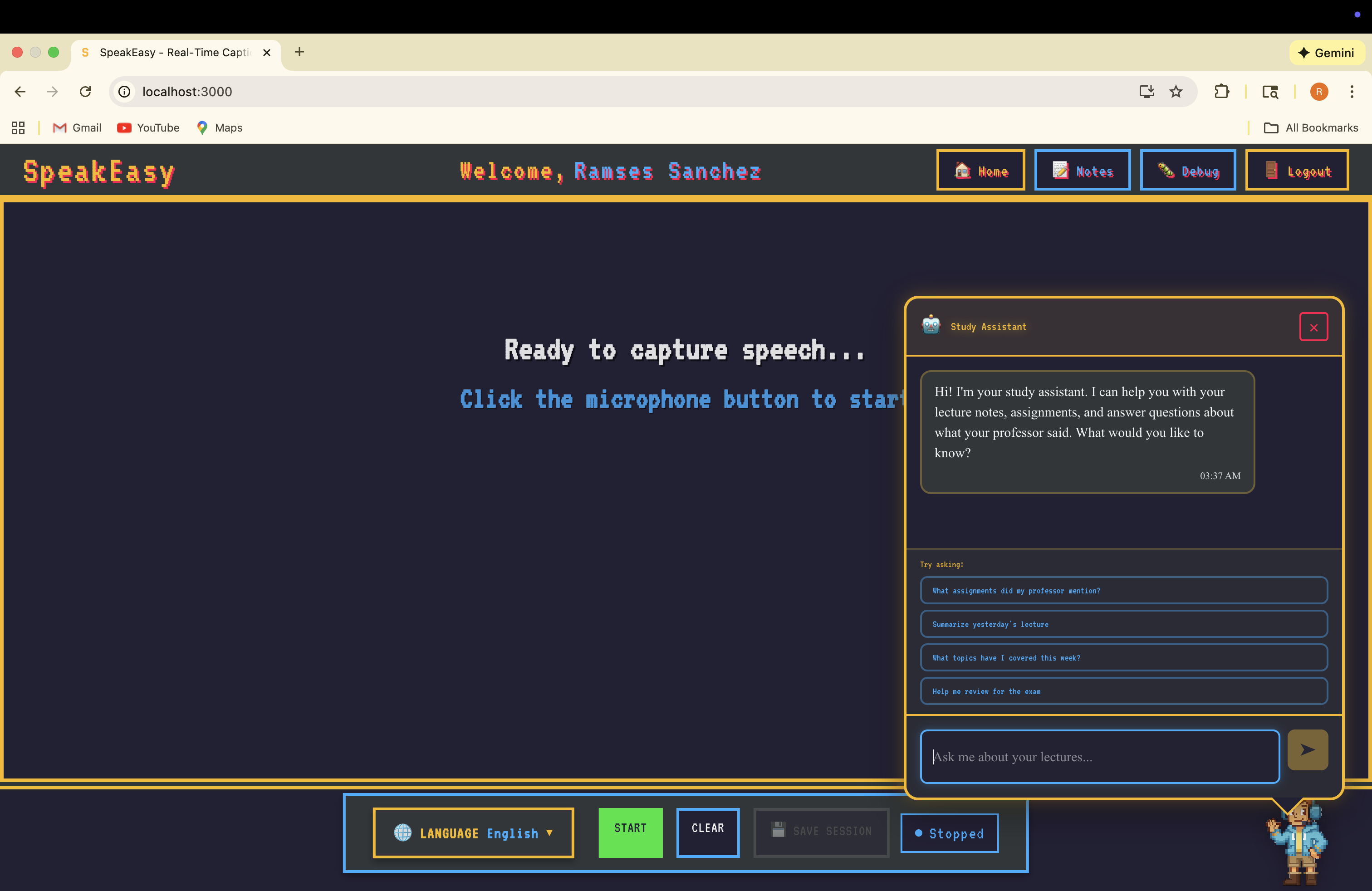Click the install app icon in address bar
This screenshot has height=891, width=1372.
click(x=1146, y=92)
